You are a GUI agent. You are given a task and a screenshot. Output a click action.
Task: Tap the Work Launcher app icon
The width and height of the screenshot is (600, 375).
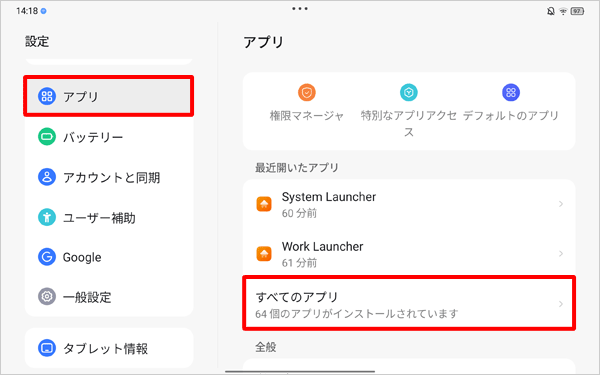[x=264, y=254]
